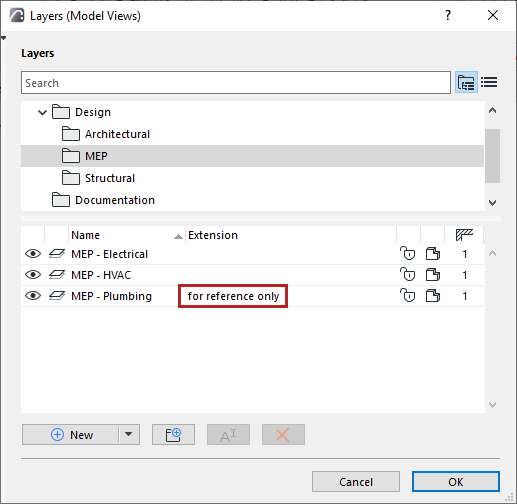Toggle eye icon for MEP - Plumbing
The width and height of the screenshot is (517, 504).
coord(33,296)
